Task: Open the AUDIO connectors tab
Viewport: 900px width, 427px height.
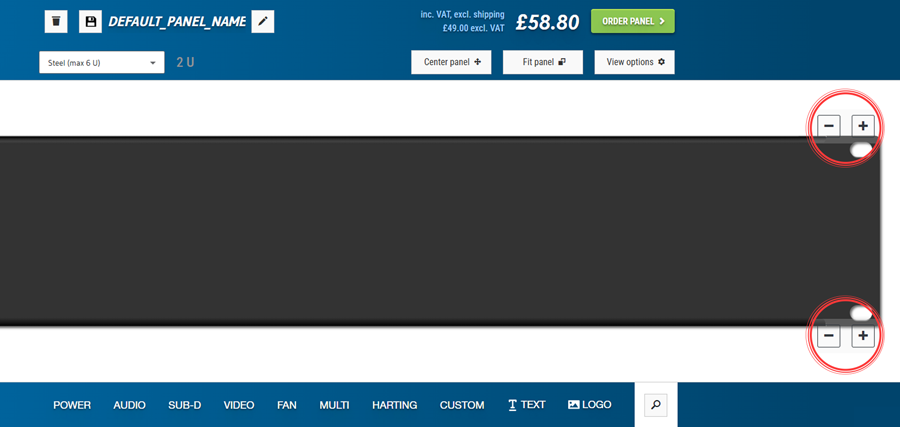Action: 129,405
